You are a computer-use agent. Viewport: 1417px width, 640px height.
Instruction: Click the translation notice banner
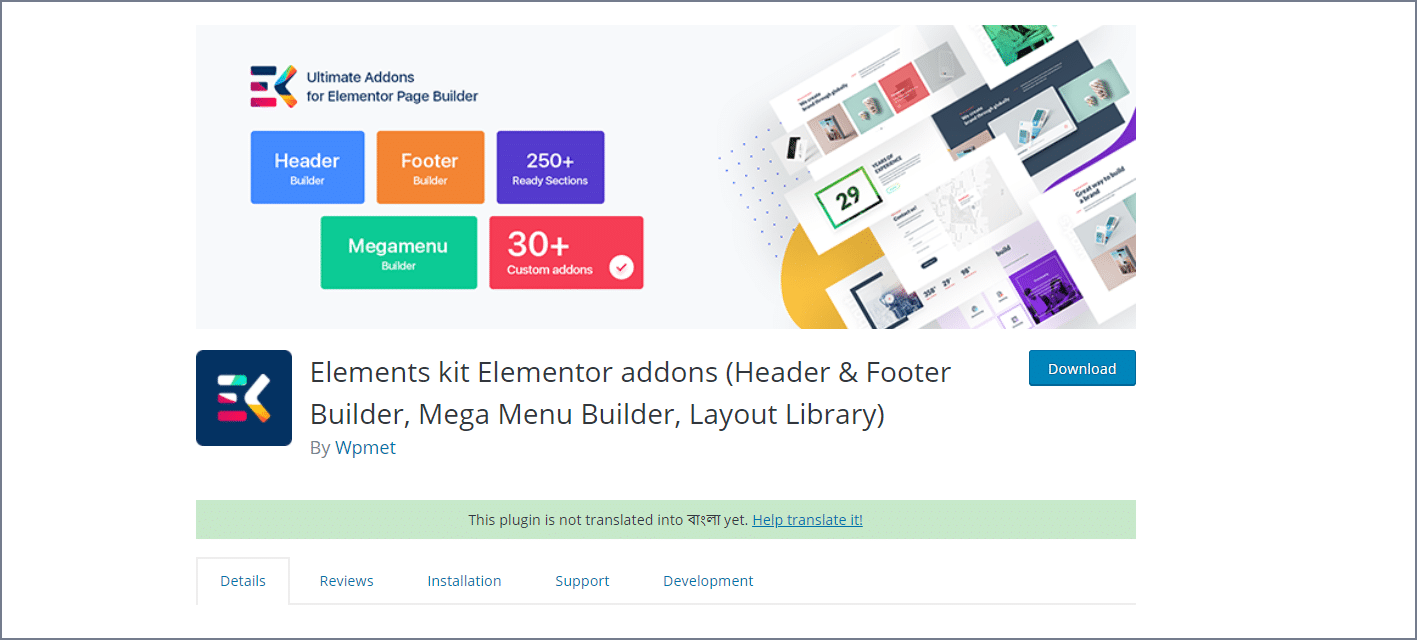[x=666, y=519]
